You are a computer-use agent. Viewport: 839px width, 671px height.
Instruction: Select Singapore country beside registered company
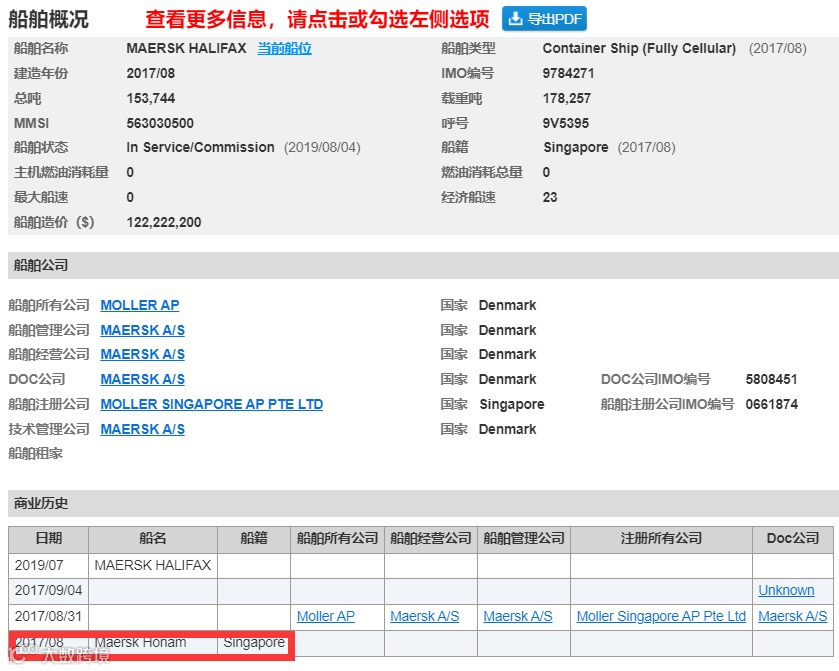[x=512, y=405]
